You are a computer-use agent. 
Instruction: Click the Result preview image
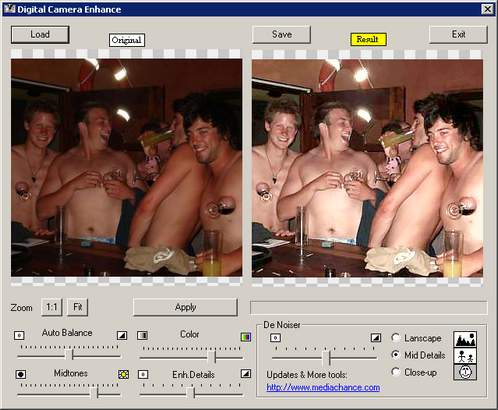[367, 168]
